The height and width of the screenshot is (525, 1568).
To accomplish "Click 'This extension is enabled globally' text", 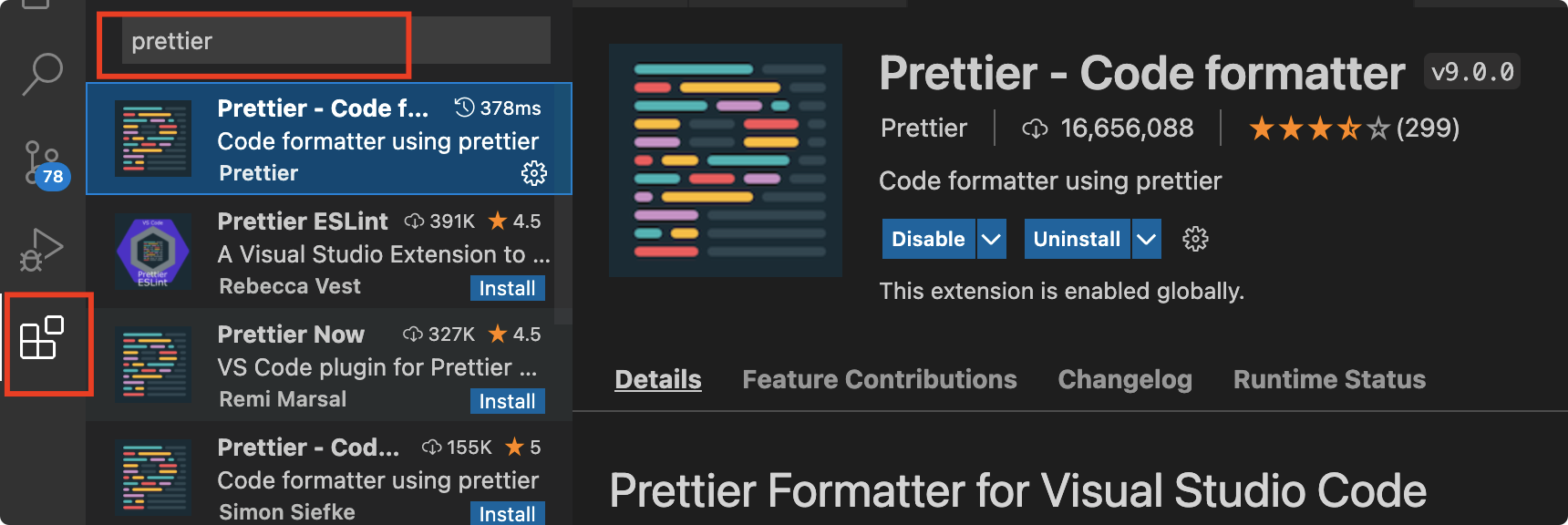I will [1061, 291].
